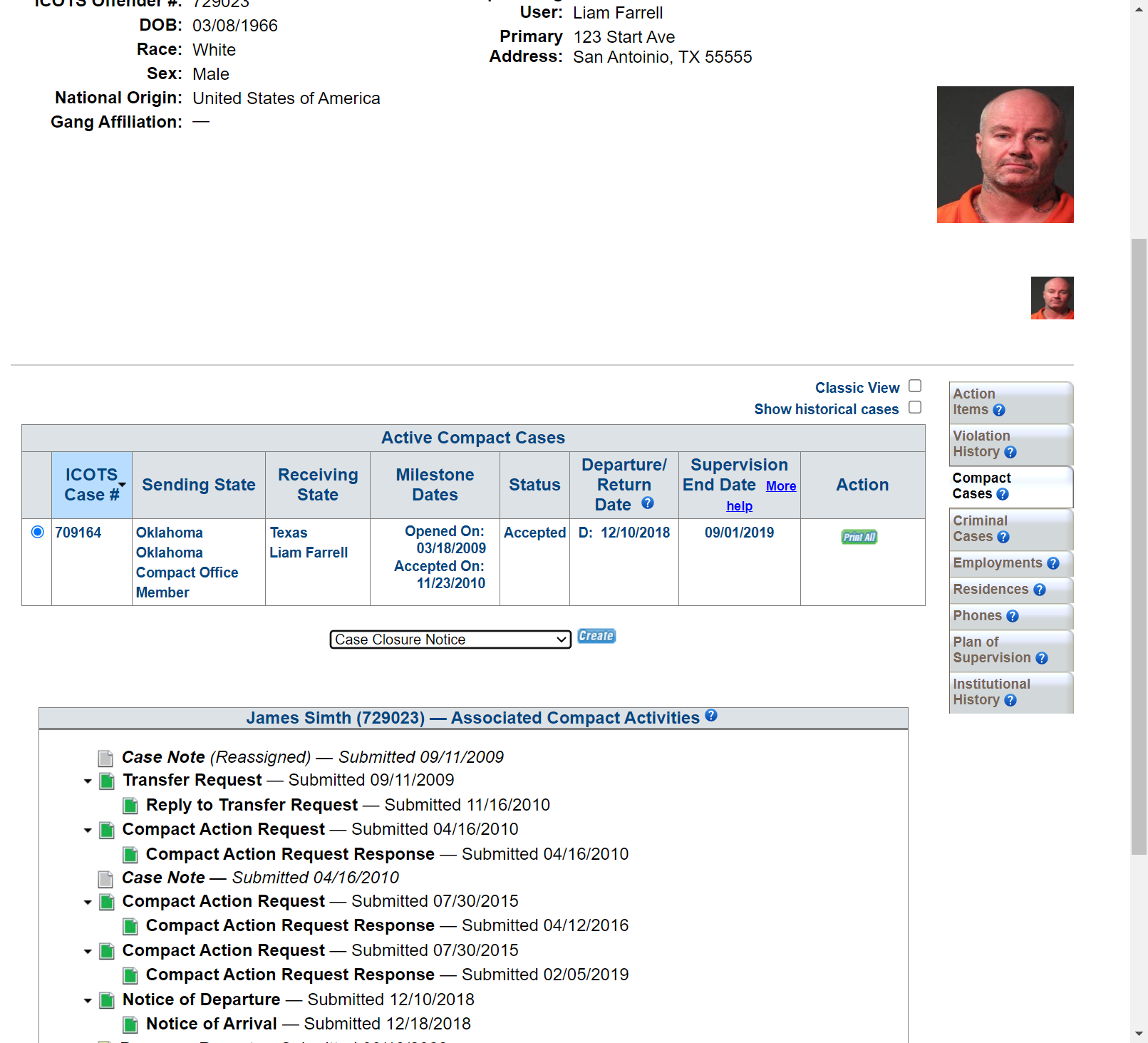Viewport: 1148px width, 1043px height.
Task: Open the Action Items tab
Action: [x=1010, y=402]
